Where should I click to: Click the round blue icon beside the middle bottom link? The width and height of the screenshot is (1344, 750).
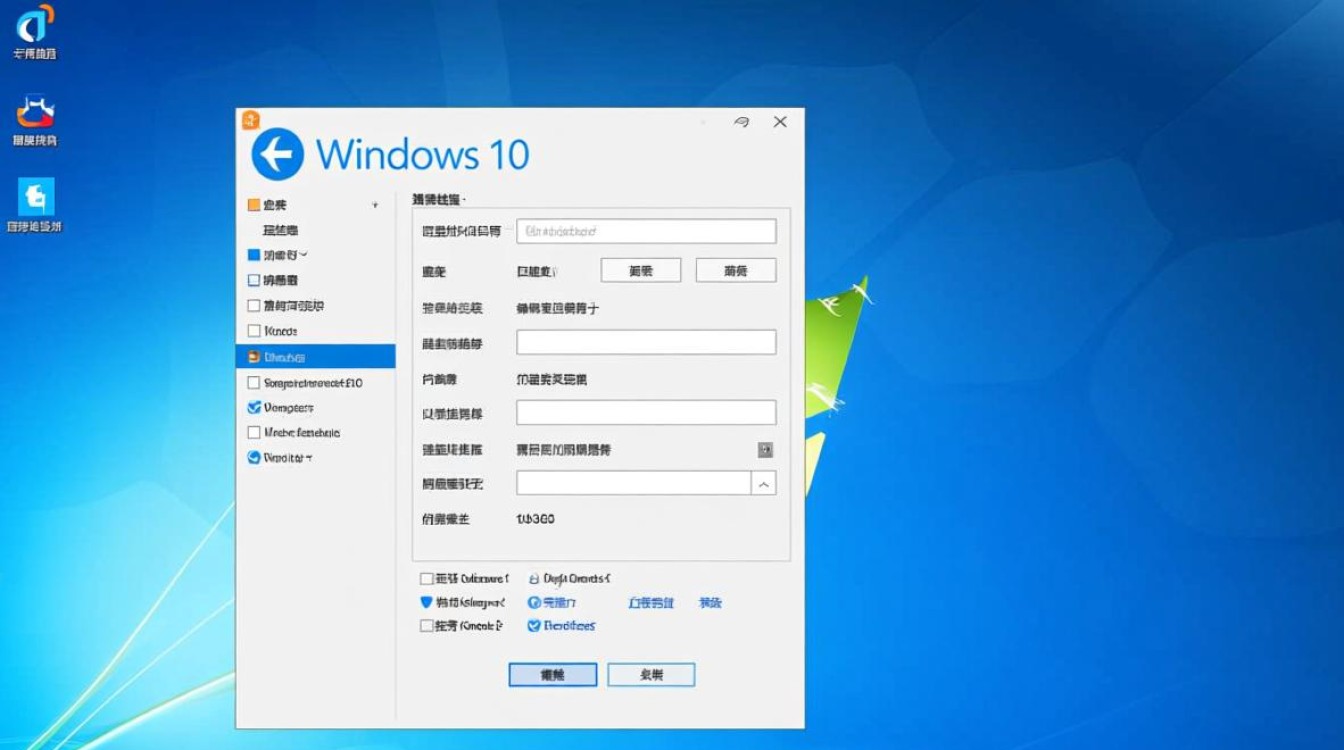pyautogui.click(x=532, y=602)
